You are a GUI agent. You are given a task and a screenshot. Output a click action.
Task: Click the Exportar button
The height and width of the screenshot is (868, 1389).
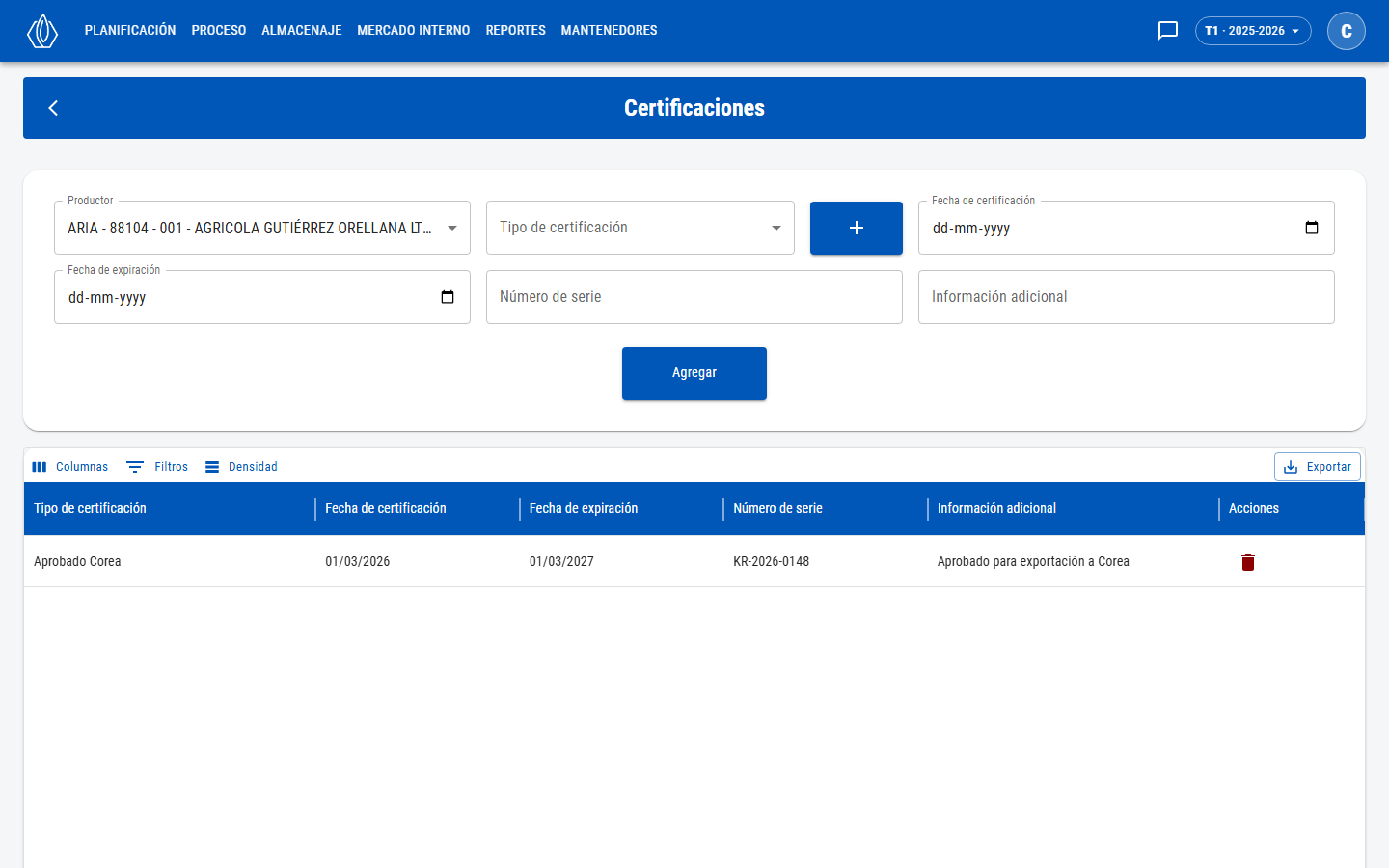click(1318, 467)
